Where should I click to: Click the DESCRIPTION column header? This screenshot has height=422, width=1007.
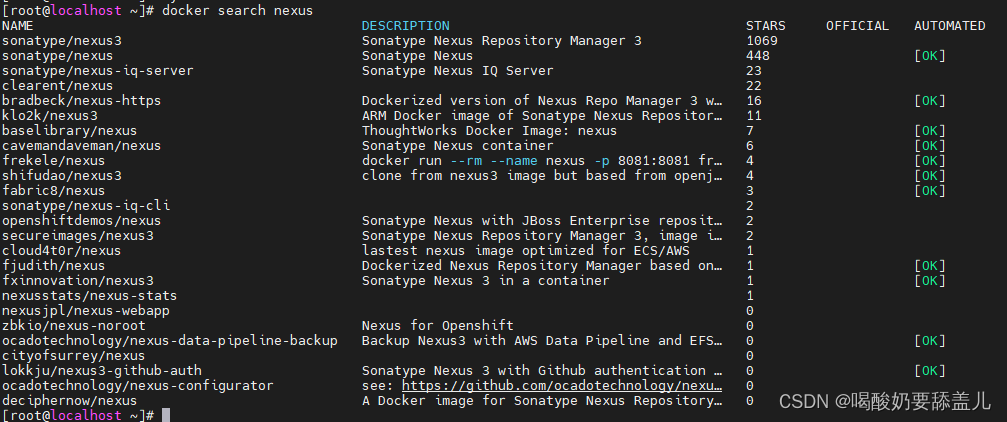405,26
